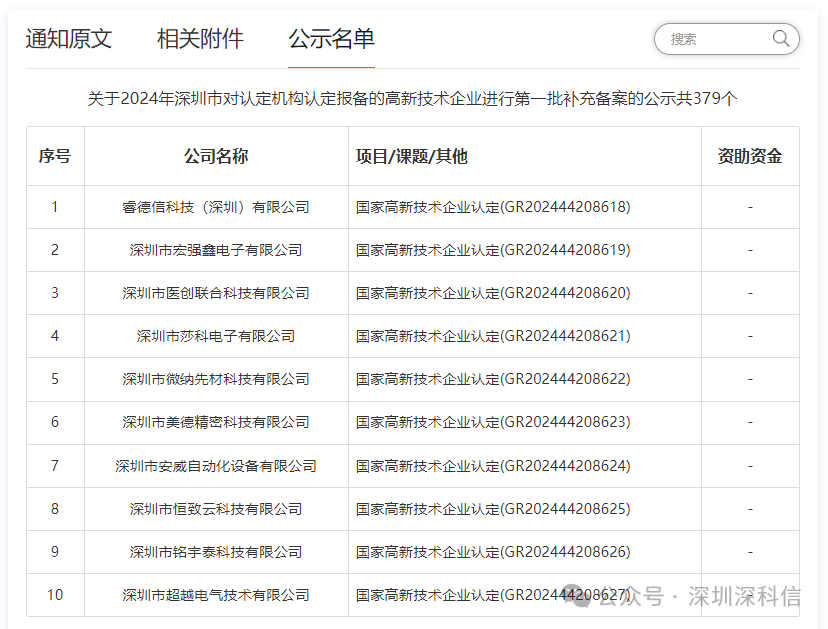Image resolution: width=828 pixels, height=629 pixels.
Task: Click certificate entry GR202444208618
Action: click(x=493, y=207)
